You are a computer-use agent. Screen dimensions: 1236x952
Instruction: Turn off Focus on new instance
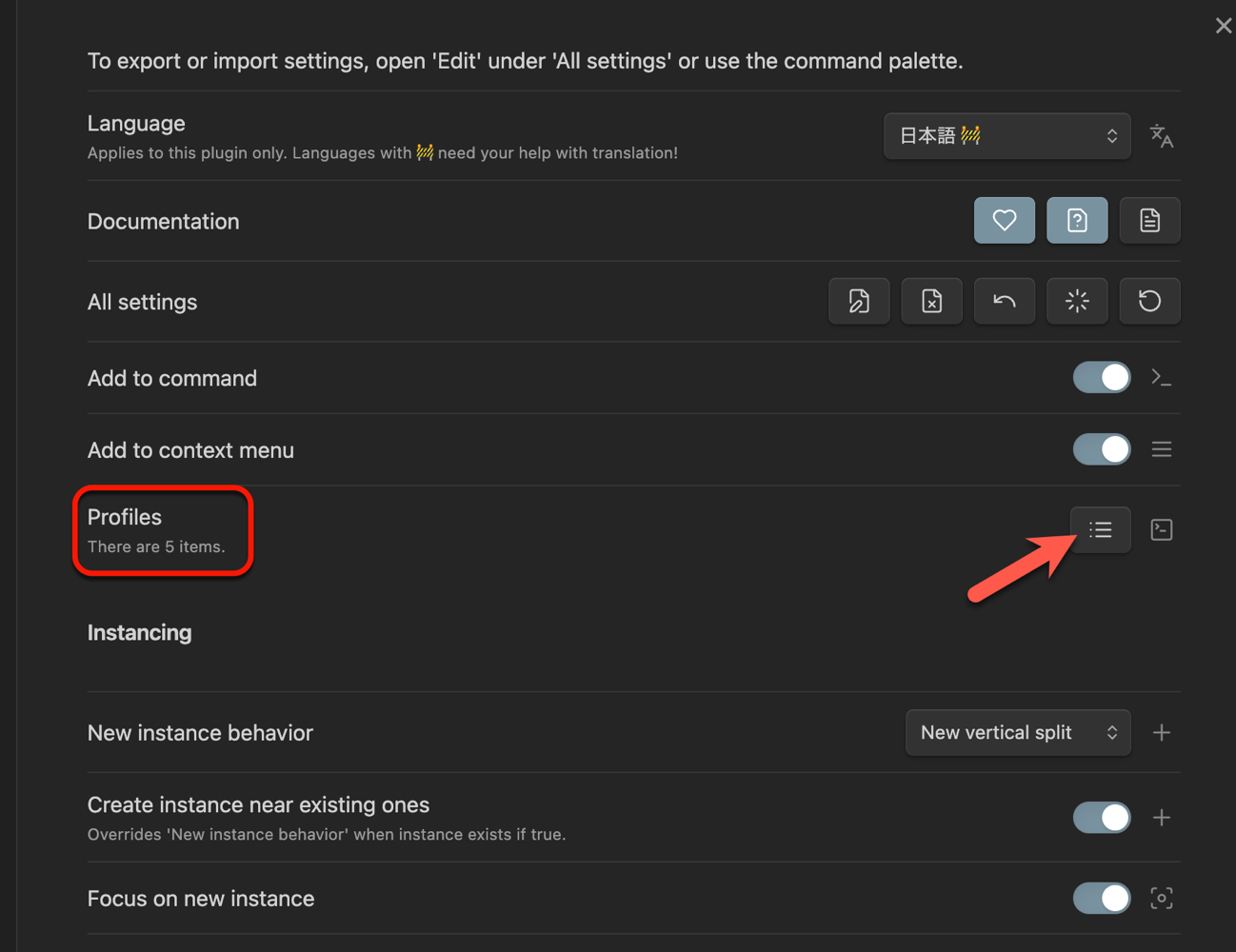1101,899
